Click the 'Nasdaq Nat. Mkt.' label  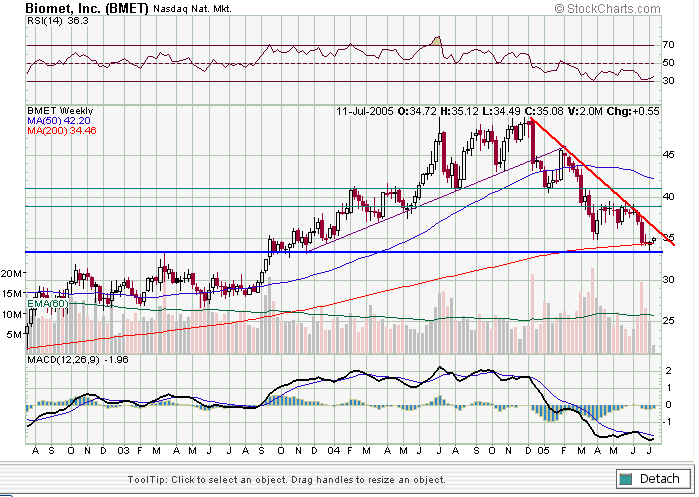pyautogui.click(x=192, y=8)
